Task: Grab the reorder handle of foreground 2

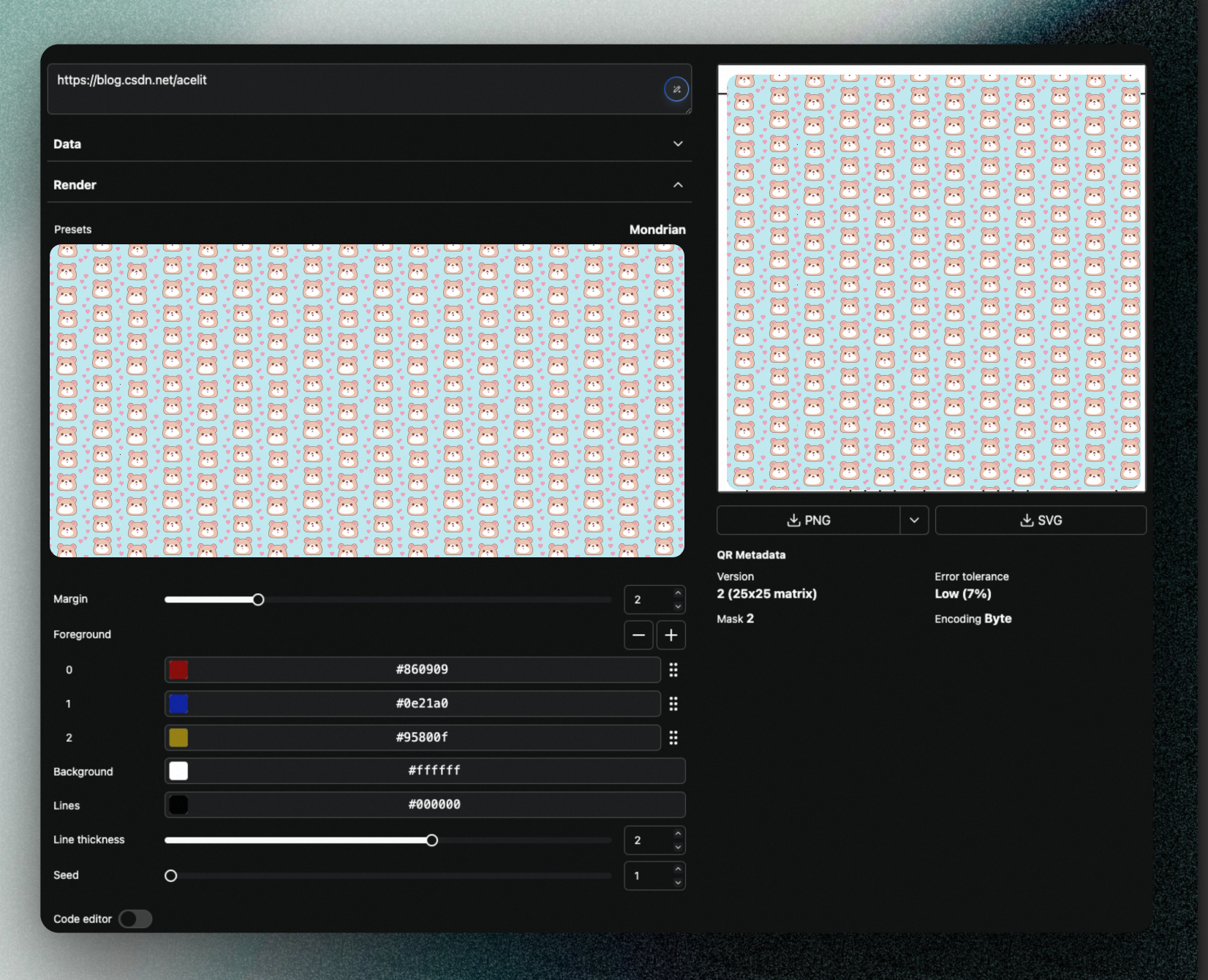Action: point(673,737)
